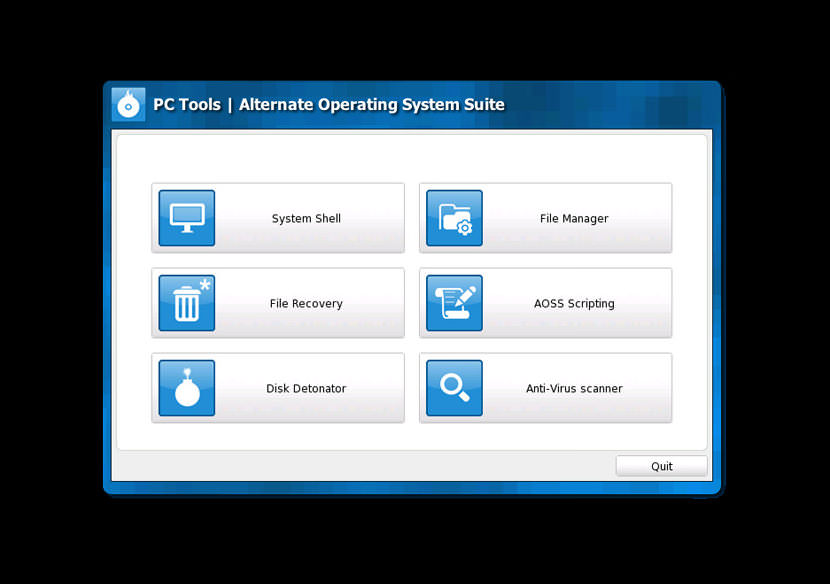Screen dimensions: 830x584
Task: Run the Disk Detonator
Action: [277, 387]
